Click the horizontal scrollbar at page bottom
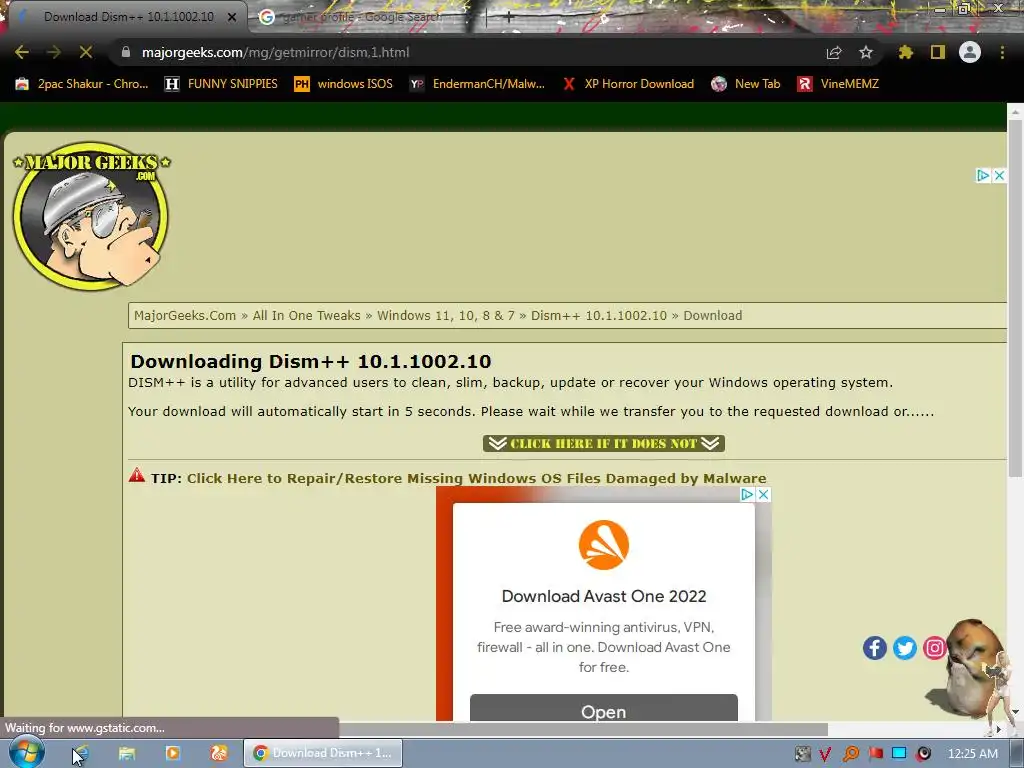 point(583,729)
